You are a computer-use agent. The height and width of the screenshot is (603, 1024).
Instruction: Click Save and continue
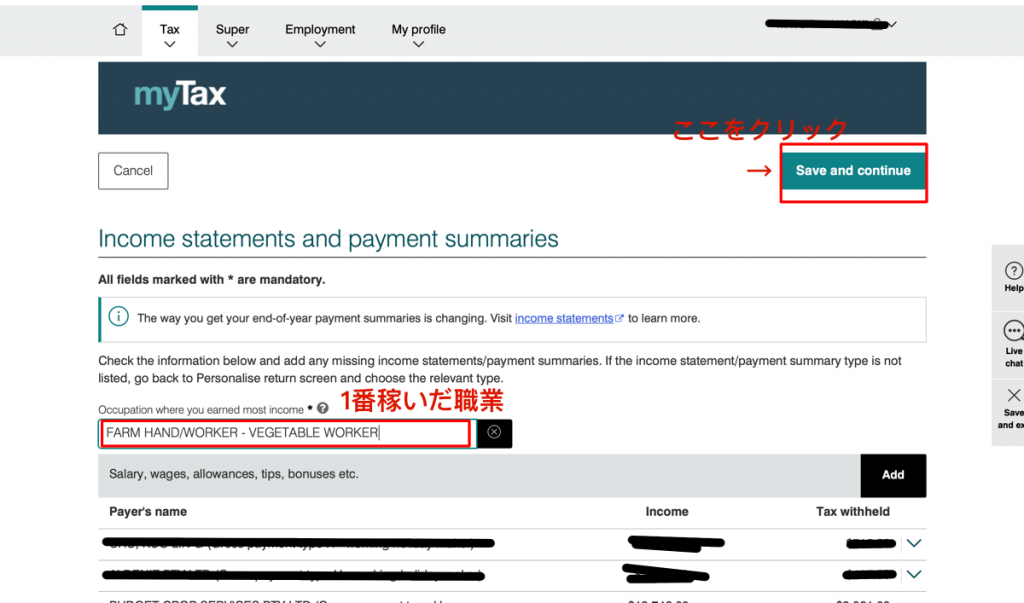click(x=853, y=171)
